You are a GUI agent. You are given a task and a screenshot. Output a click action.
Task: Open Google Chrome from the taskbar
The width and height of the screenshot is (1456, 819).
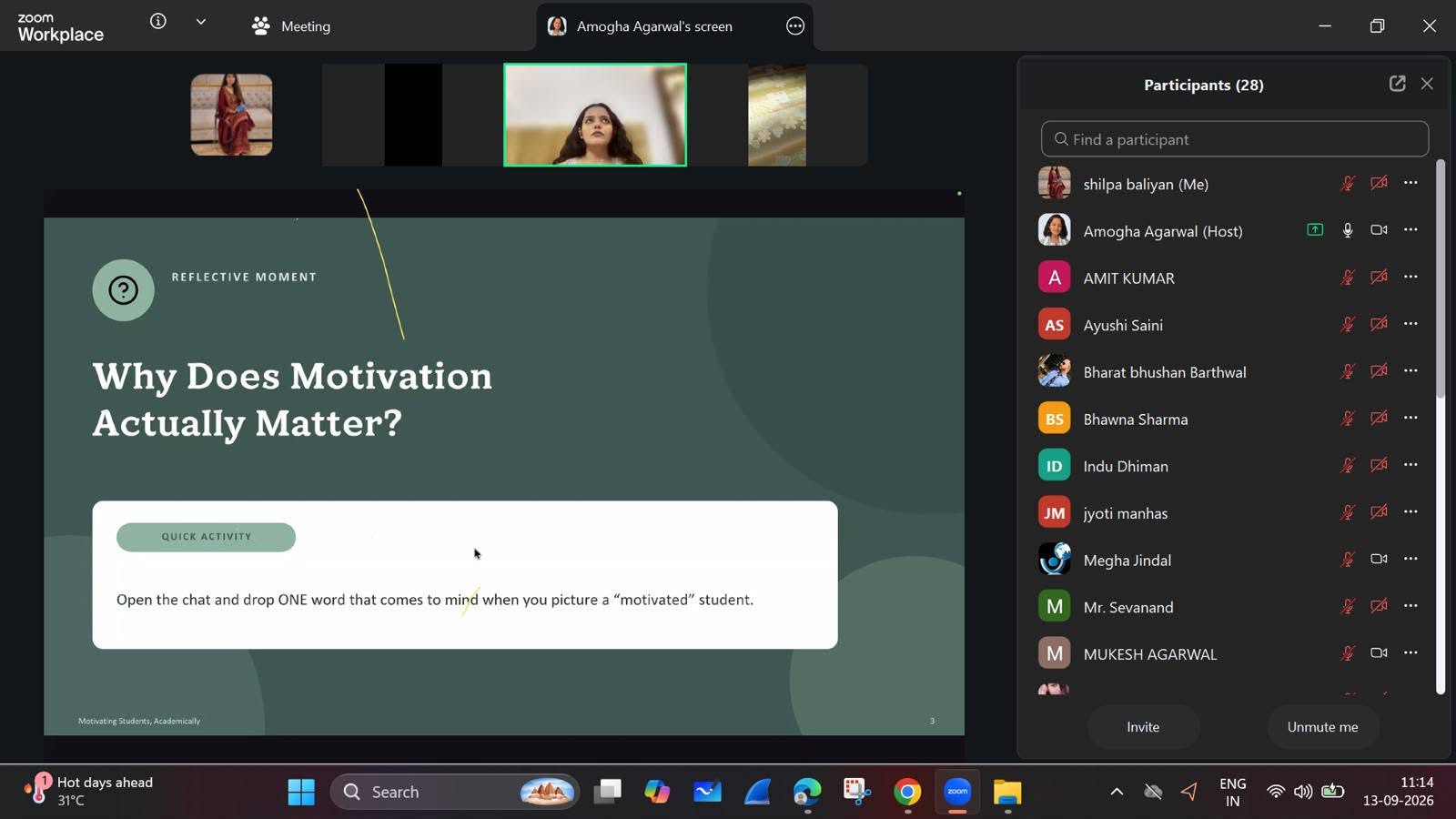coord(907,792)
